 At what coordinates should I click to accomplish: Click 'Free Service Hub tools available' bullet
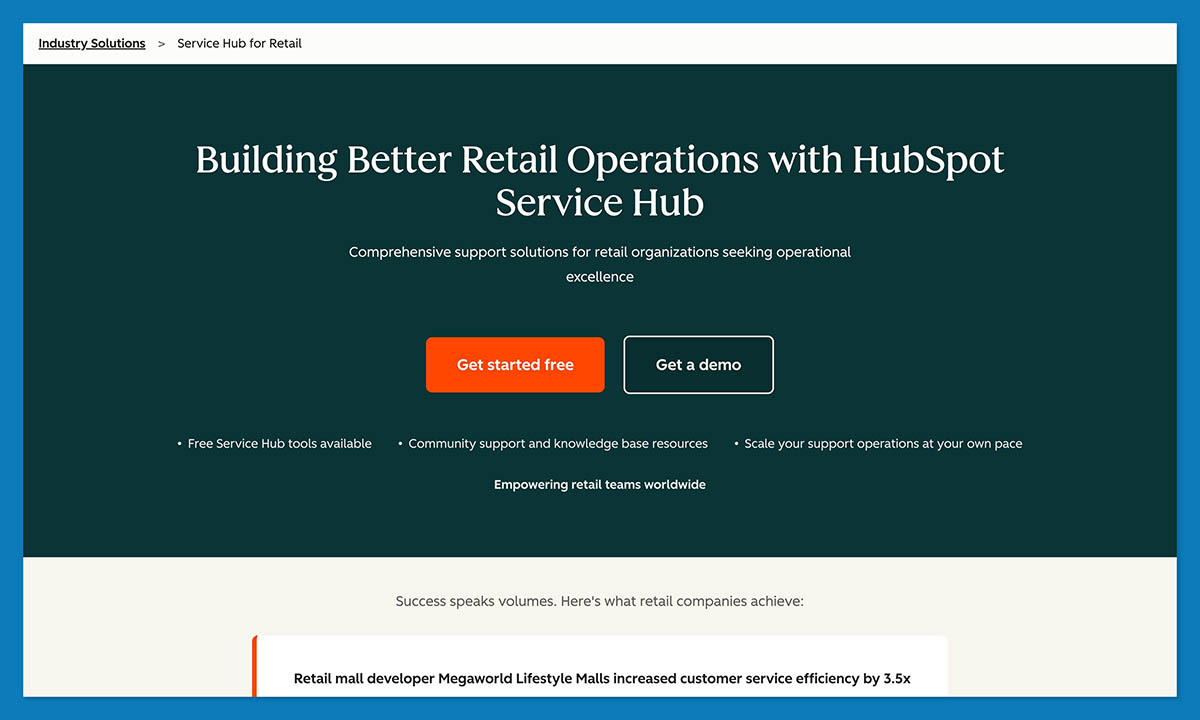pos(279,444)
